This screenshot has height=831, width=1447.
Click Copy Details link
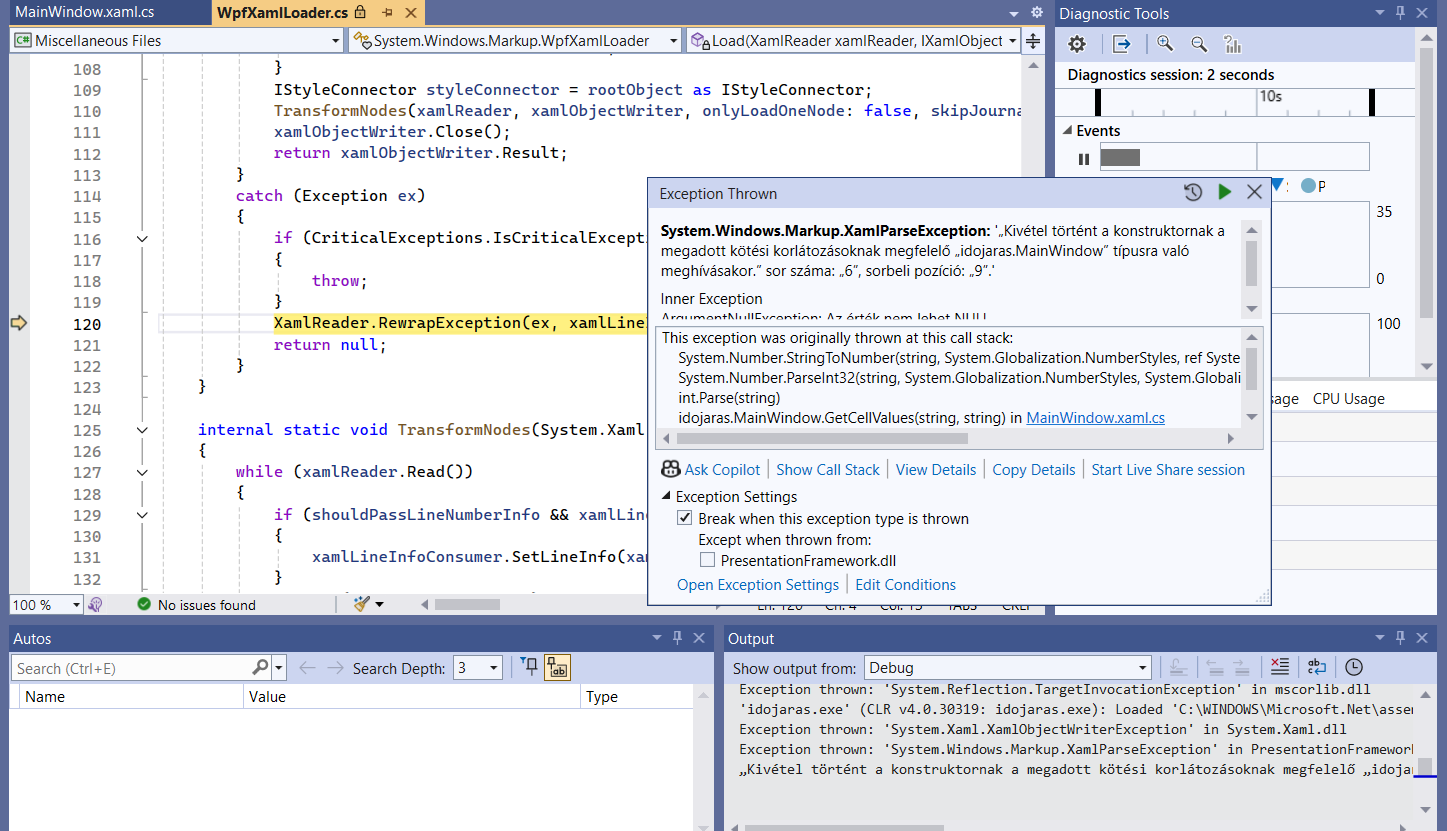[1034, 469]
